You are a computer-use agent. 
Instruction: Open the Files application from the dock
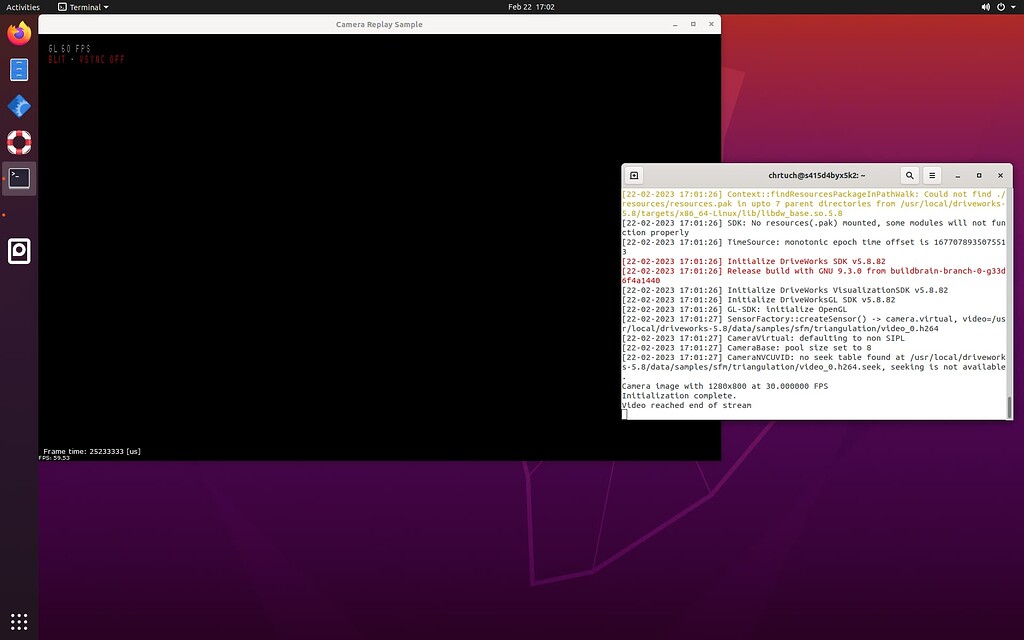18,69
